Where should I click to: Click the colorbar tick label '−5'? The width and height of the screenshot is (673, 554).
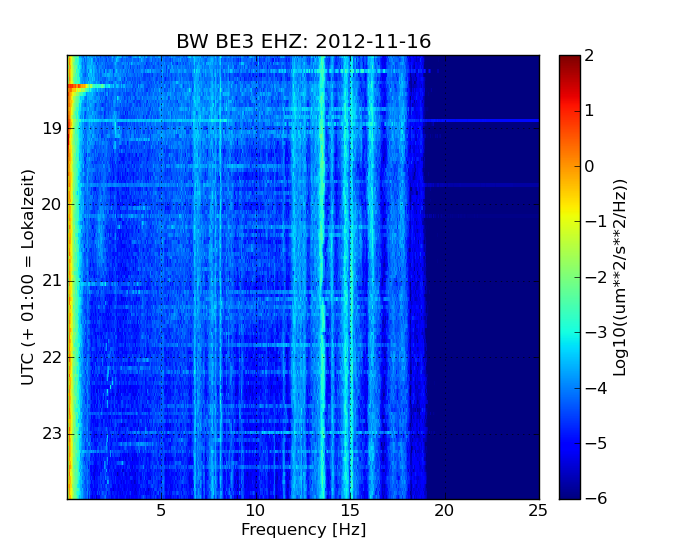[x=596, y=443]
